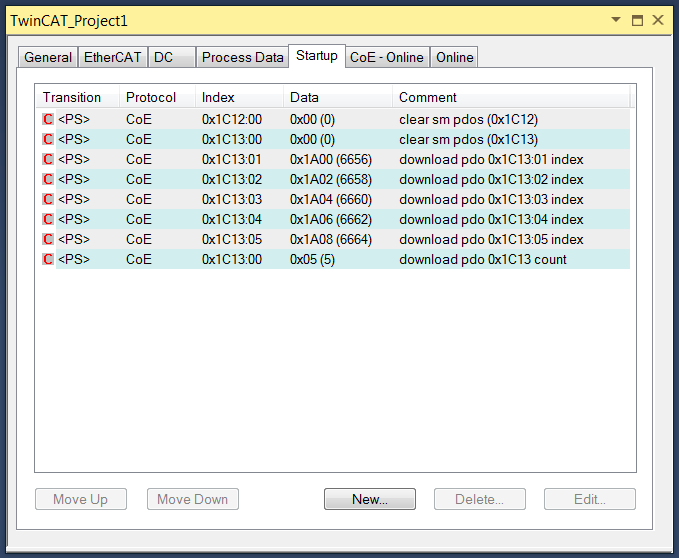This screenshot has height=558, width=679.
Task: Click the Comment column header
Action: point(511,97)
